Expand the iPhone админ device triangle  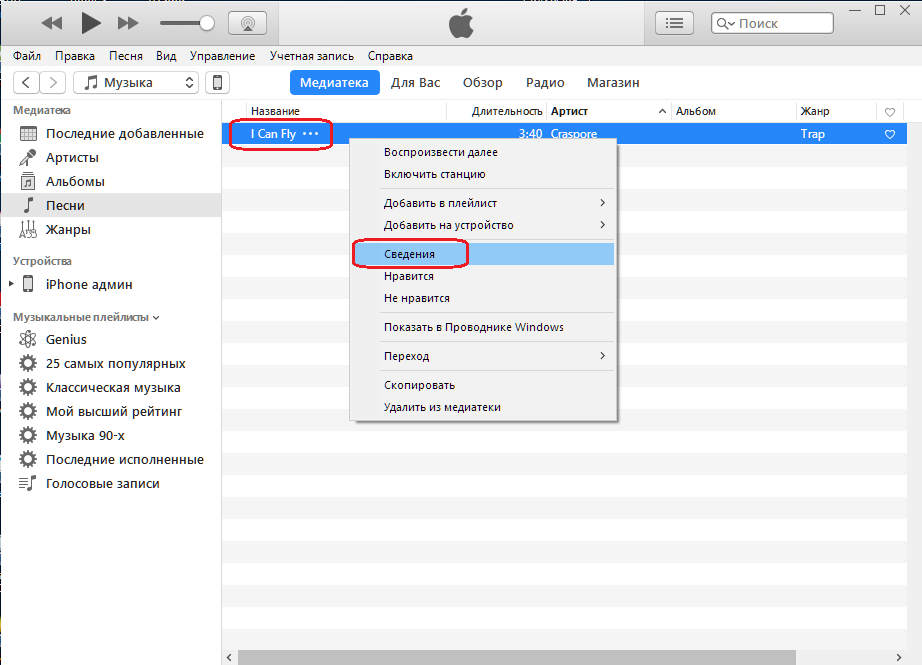coord(11,284)
